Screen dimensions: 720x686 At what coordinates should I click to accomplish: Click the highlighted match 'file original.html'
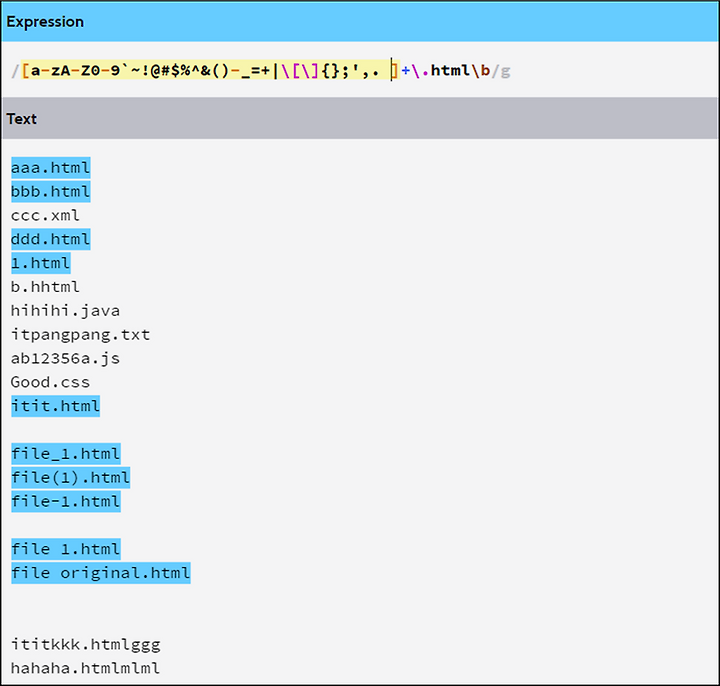(x=101, y=573)
